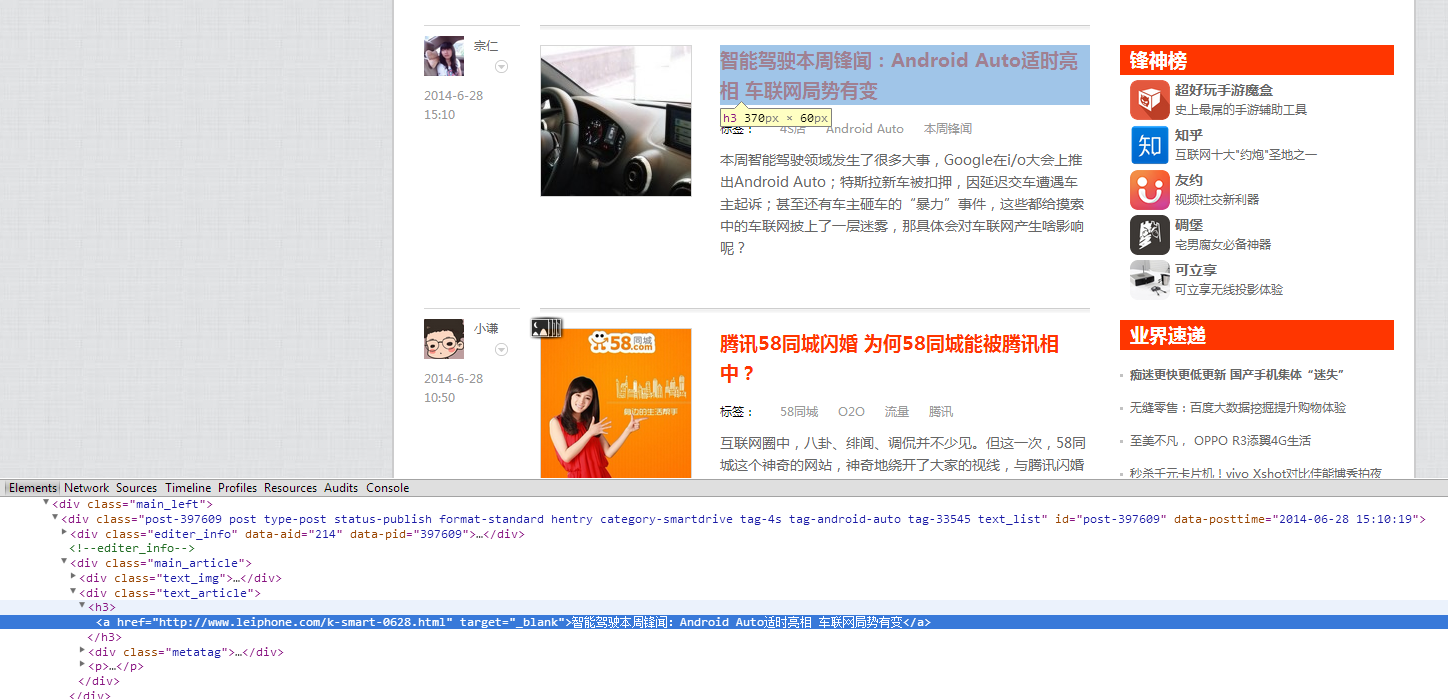Open the Console tab in DevTools
The image size is (1448, 699).
tap(387, 488)
